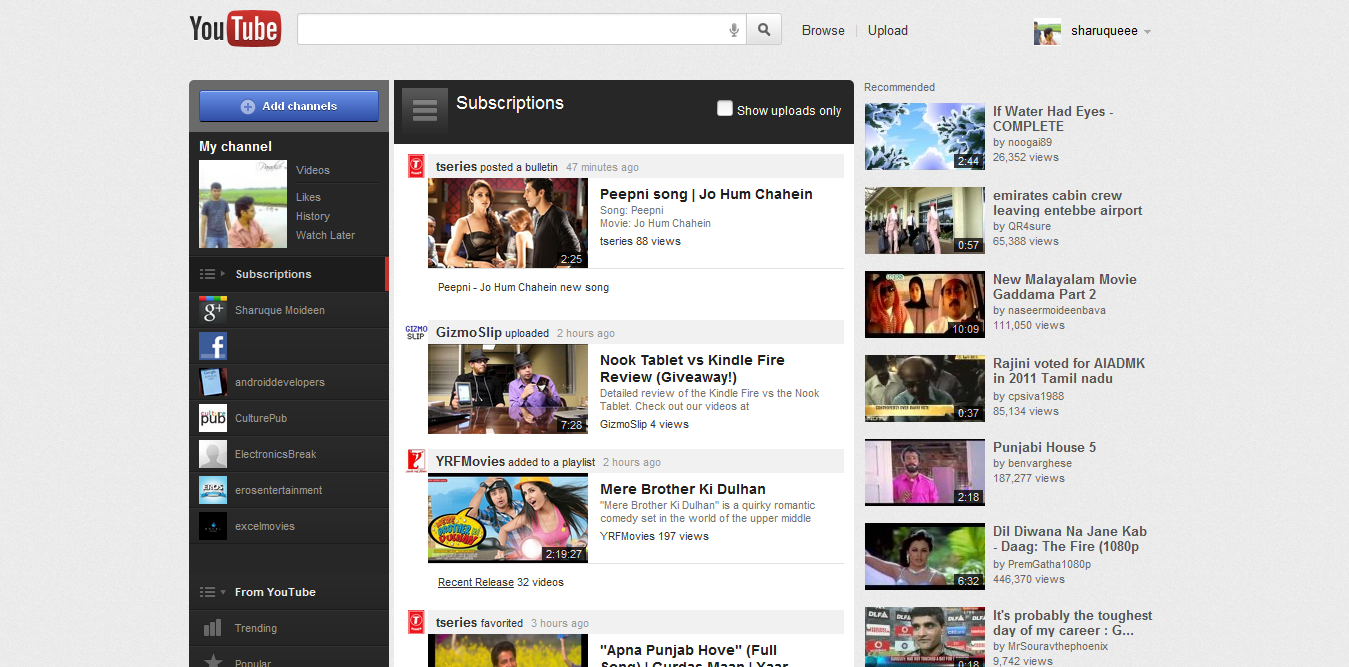Click the Facebook sidebar icon

[213, 346]
